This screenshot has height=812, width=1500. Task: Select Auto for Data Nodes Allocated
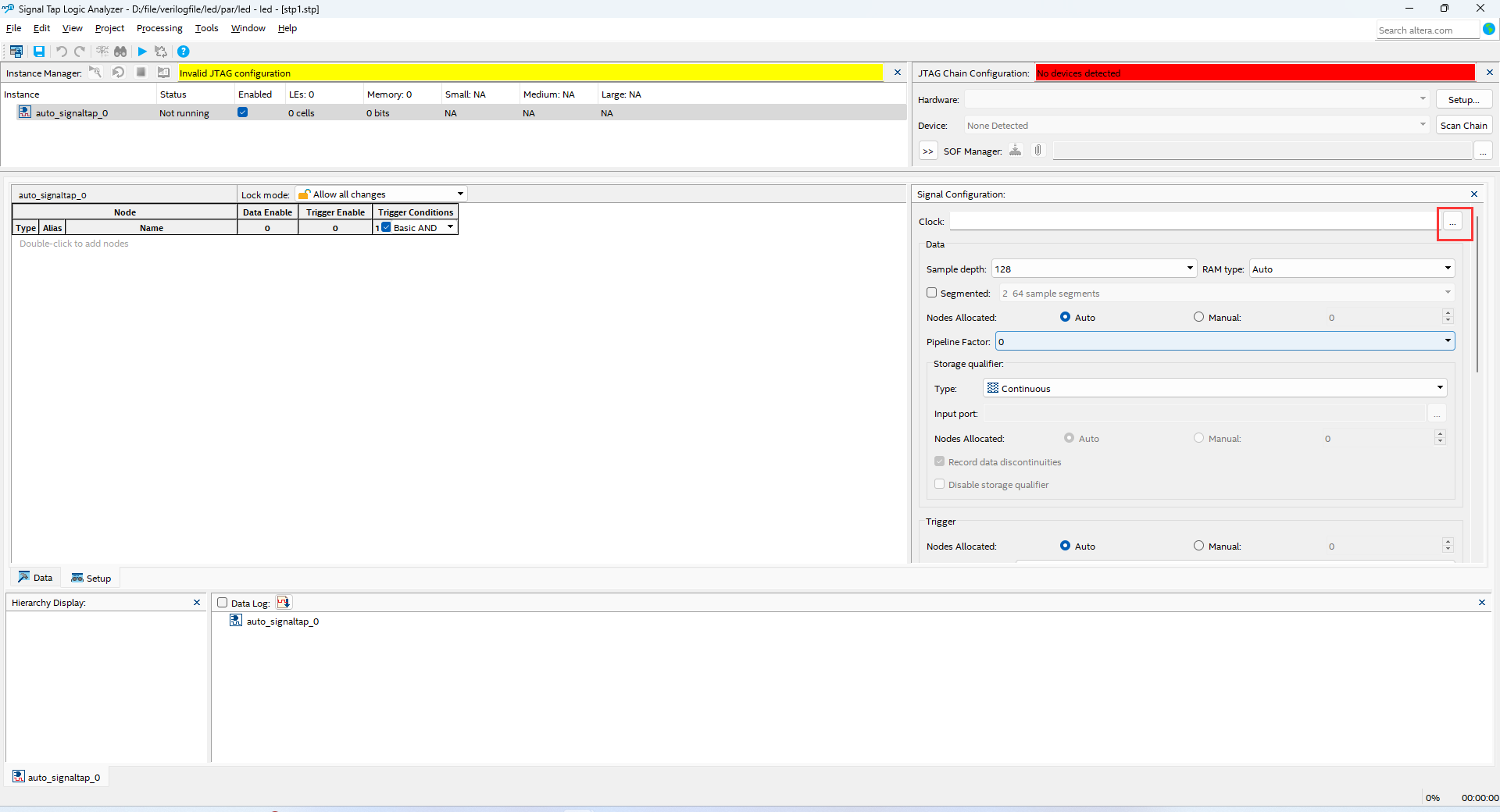(x=1065, y=317)
